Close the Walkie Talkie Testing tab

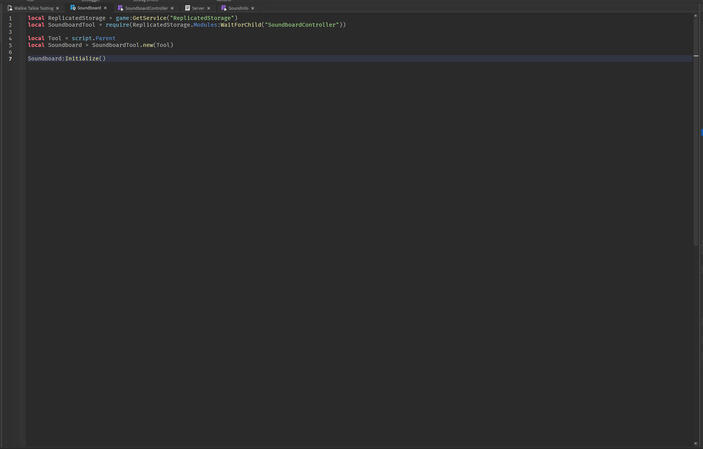coord(57,9)
